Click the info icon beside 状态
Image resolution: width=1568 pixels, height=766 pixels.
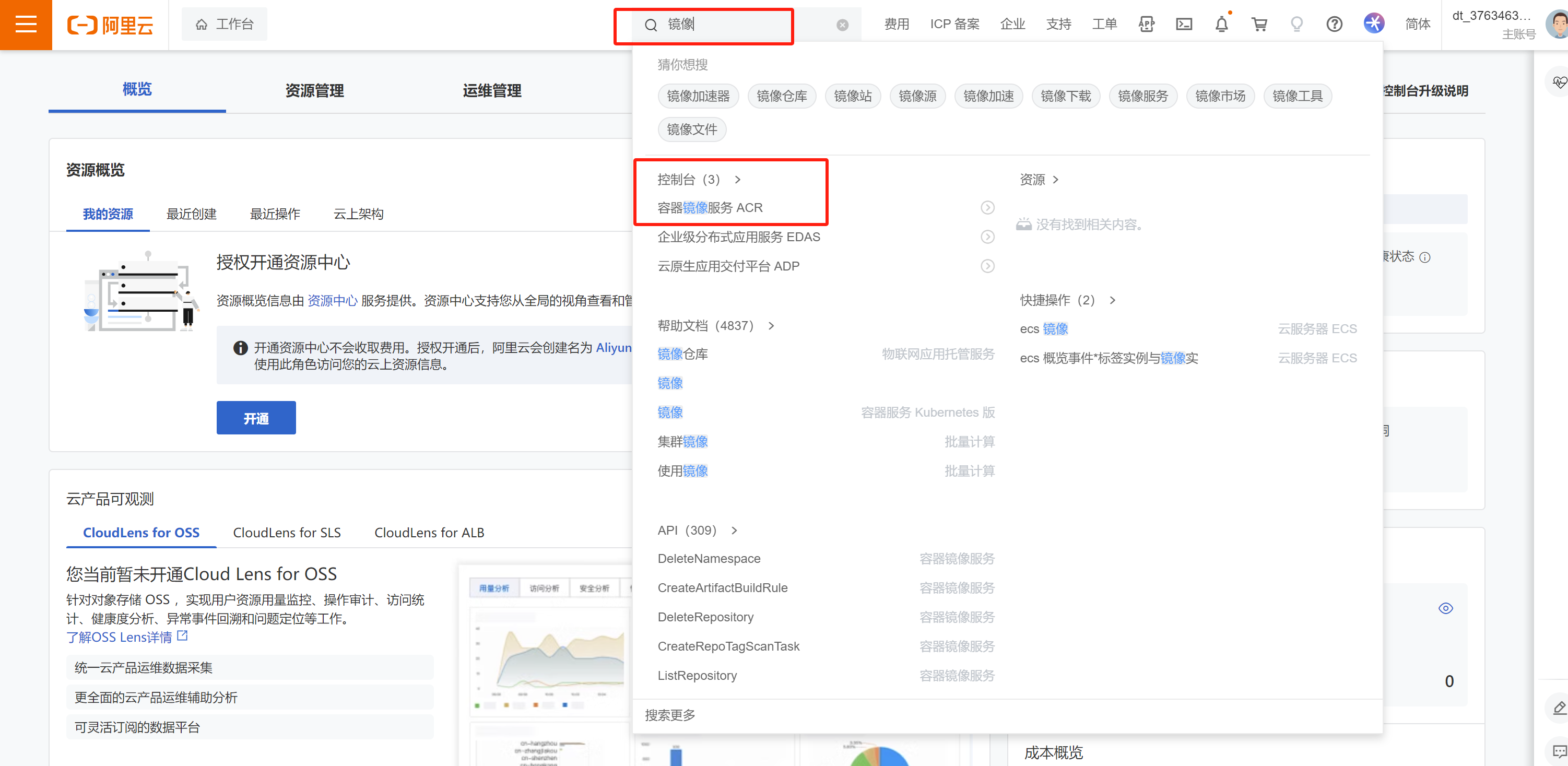click(1424, 257)
